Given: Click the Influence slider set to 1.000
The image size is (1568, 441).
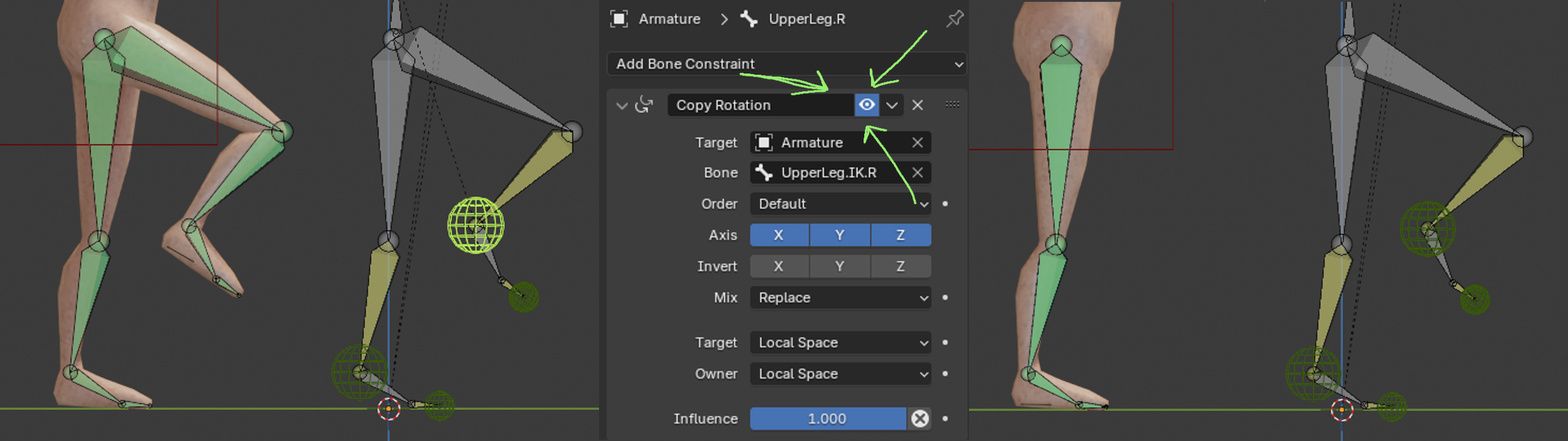Looking at the screenshot, I should tap(827, 418).
